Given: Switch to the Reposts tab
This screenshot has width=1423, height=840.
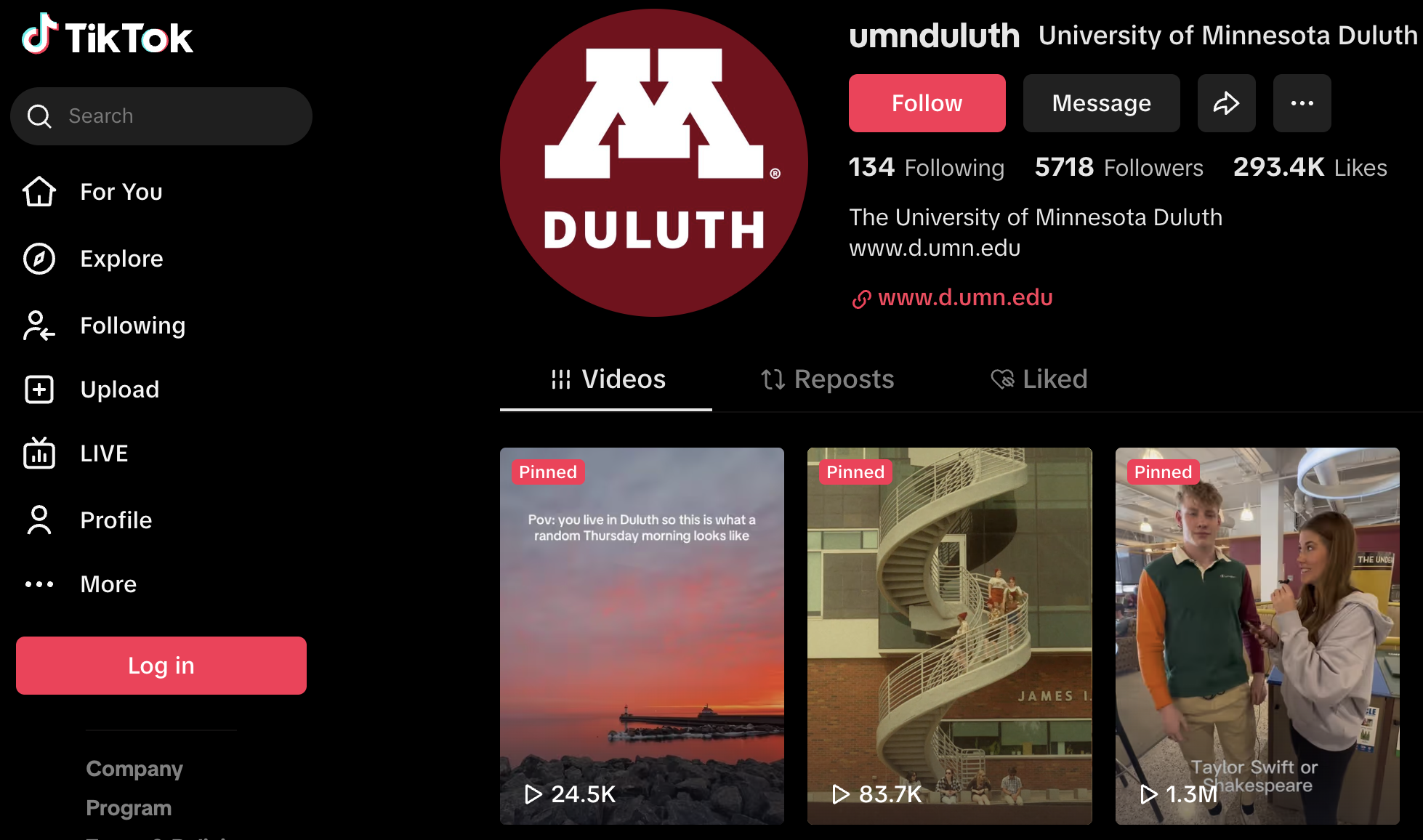Looking at the screenshot, I should pyautogui.click(x=828, y=379).
